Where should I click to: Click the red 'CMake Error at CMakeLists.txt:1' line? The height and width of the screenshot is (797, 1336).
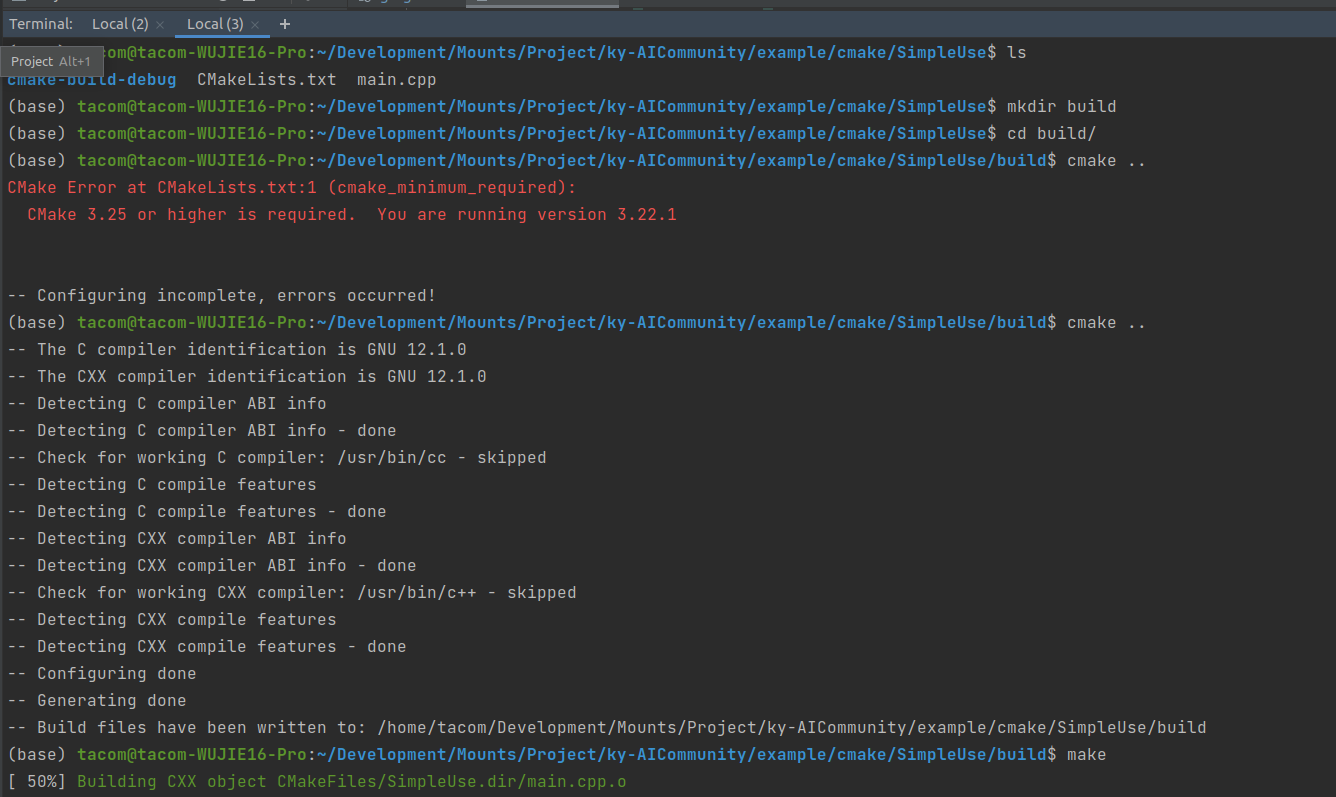292,187
